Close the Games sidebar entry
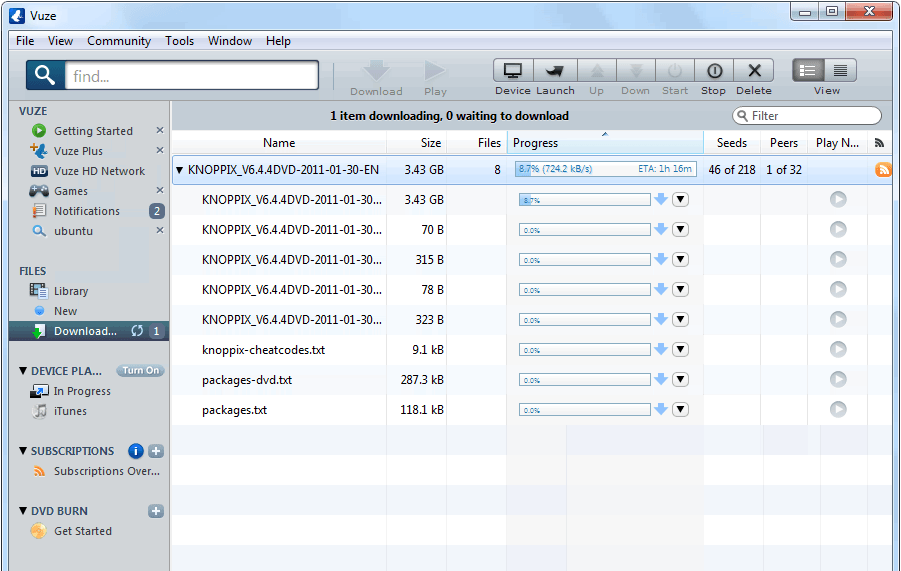This screenshot has height=571, width=901. 160,190
